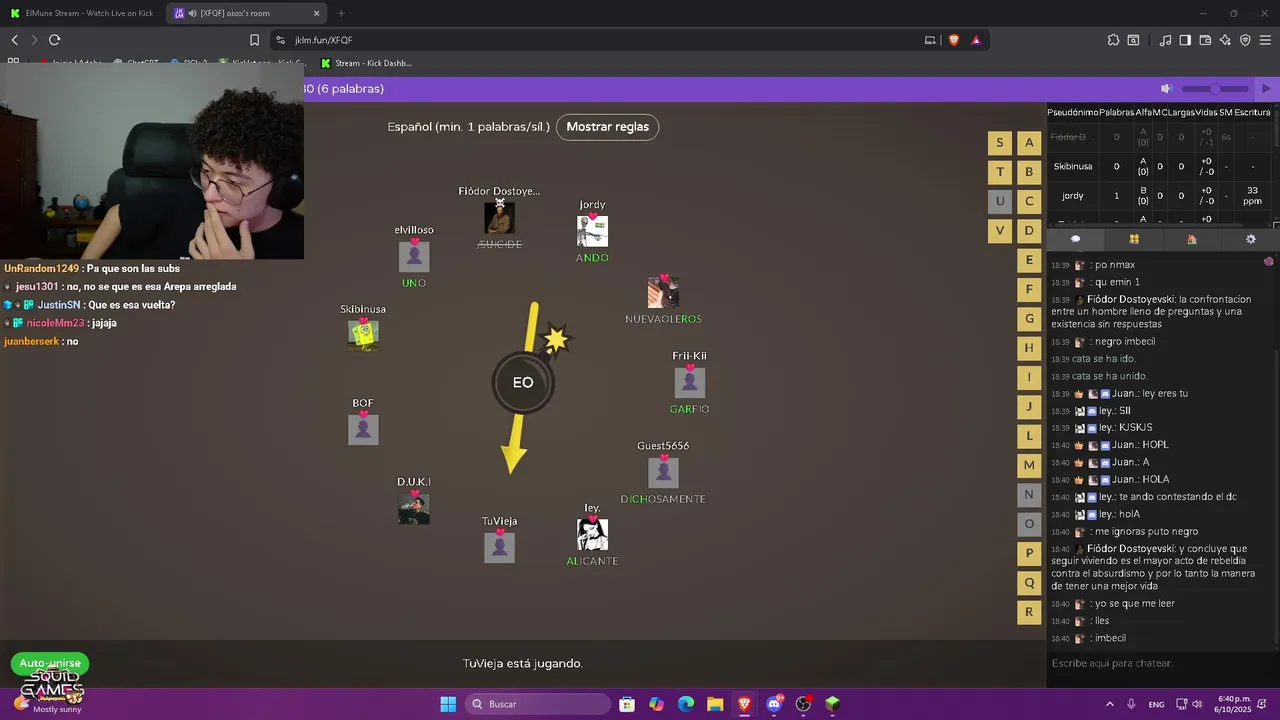Switch to the ElMune Stream browser tab
This screenshot has width=1280, height=720.
pos(82,13)
